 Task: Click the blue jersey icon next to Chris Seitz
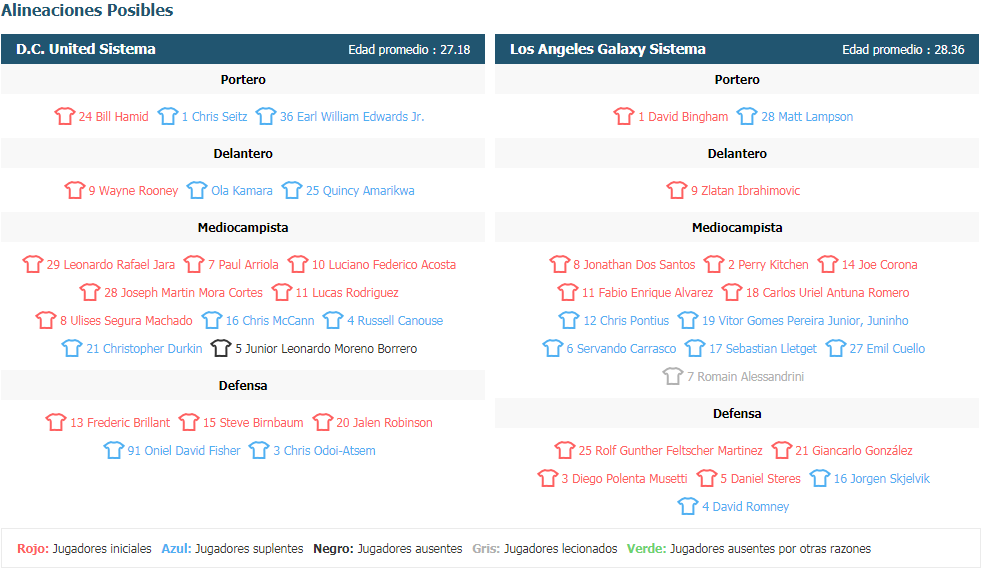[167, 116]
